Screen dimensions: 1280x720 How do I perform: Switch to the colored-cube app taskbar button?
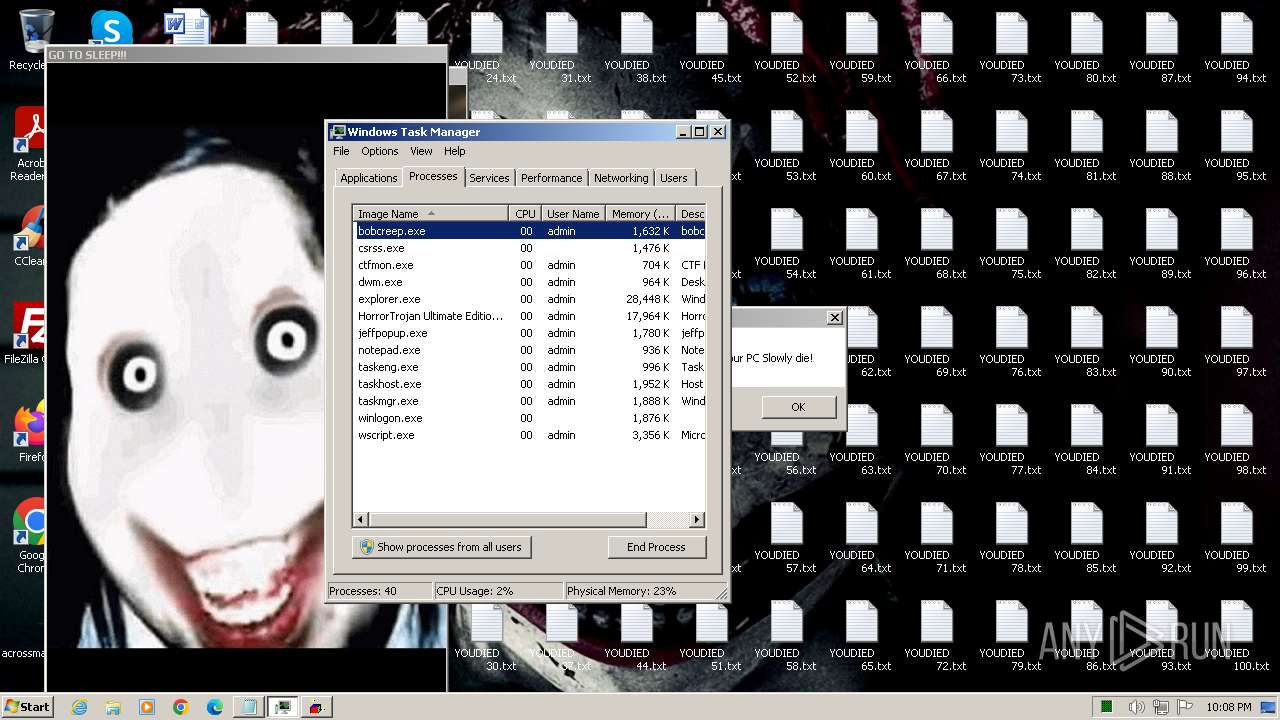coord(317,707)
